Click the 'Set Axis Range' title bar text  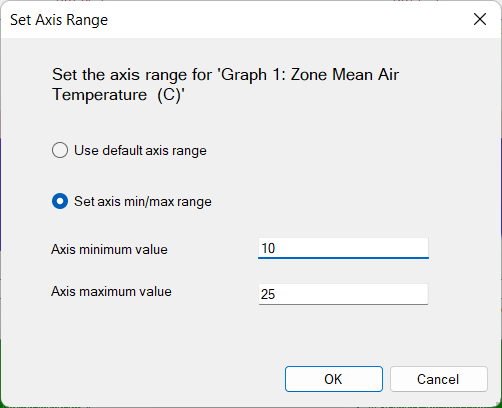[59, 20]
